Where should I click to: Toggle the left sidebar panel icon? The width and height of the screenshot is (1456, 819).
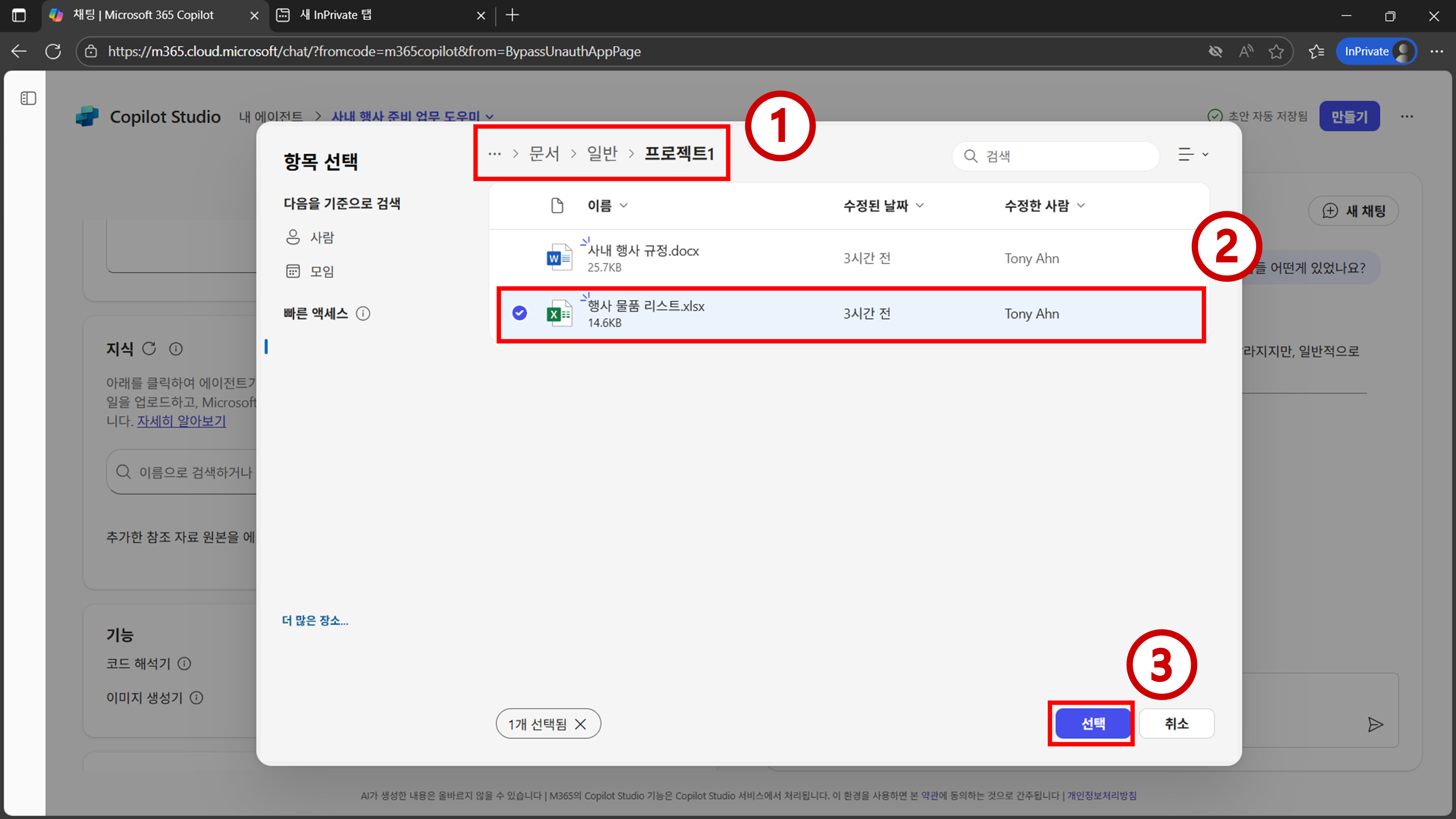[x=28, y=98]
